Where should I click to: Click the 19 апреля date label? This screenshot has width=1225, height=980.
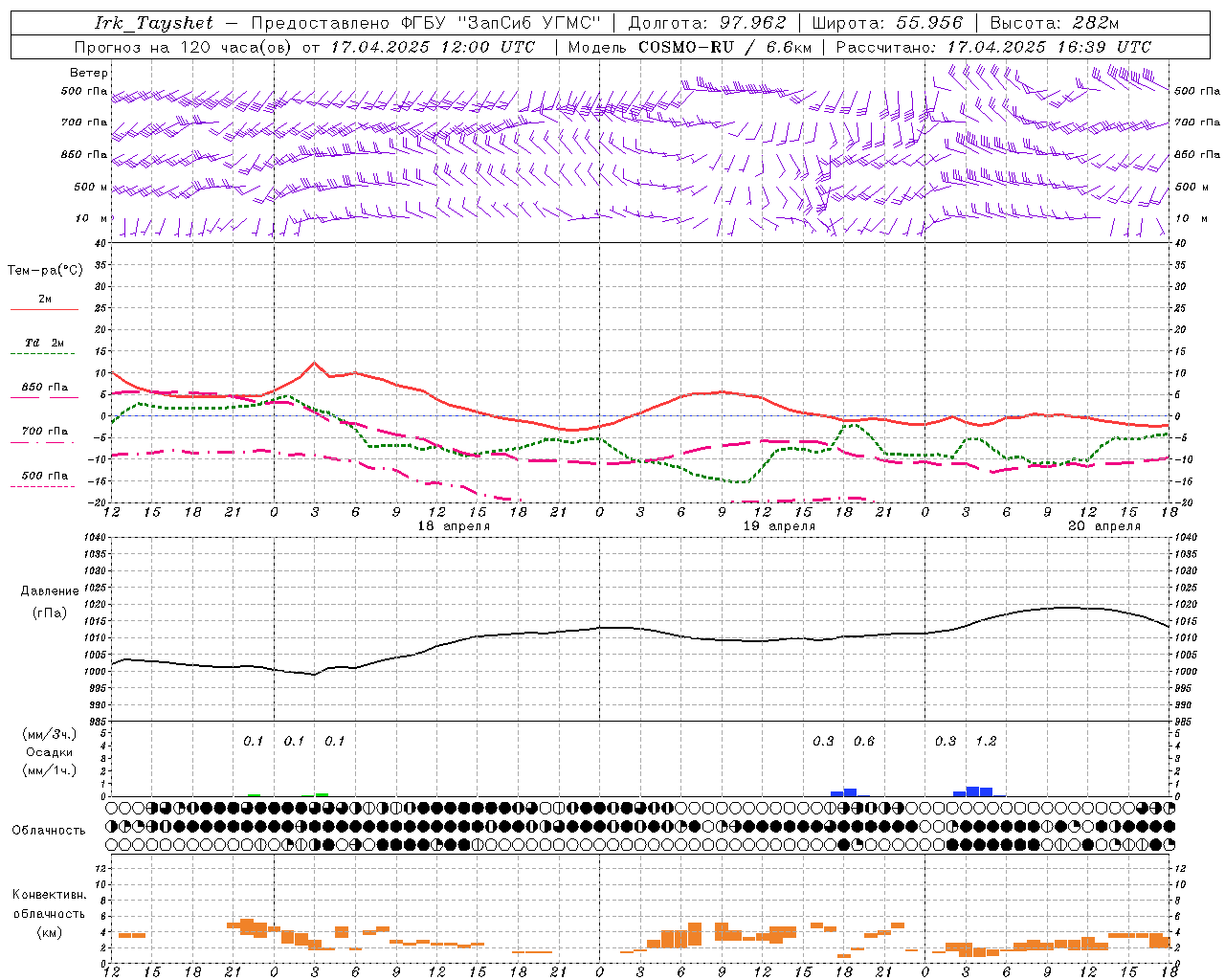coord(779,526)
